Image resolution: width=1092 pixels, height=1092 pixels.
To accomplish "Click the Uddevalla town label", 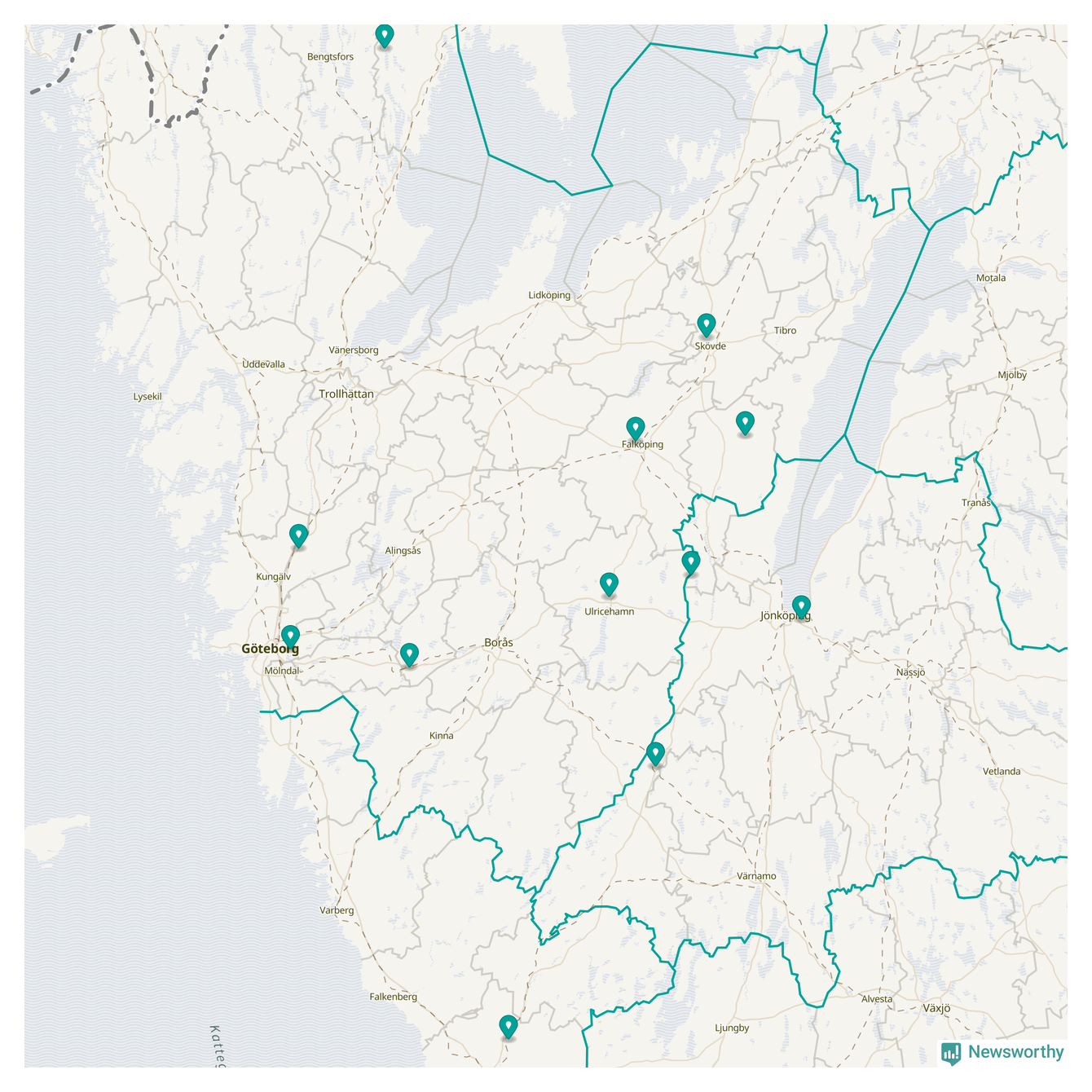I will [264, 364].
